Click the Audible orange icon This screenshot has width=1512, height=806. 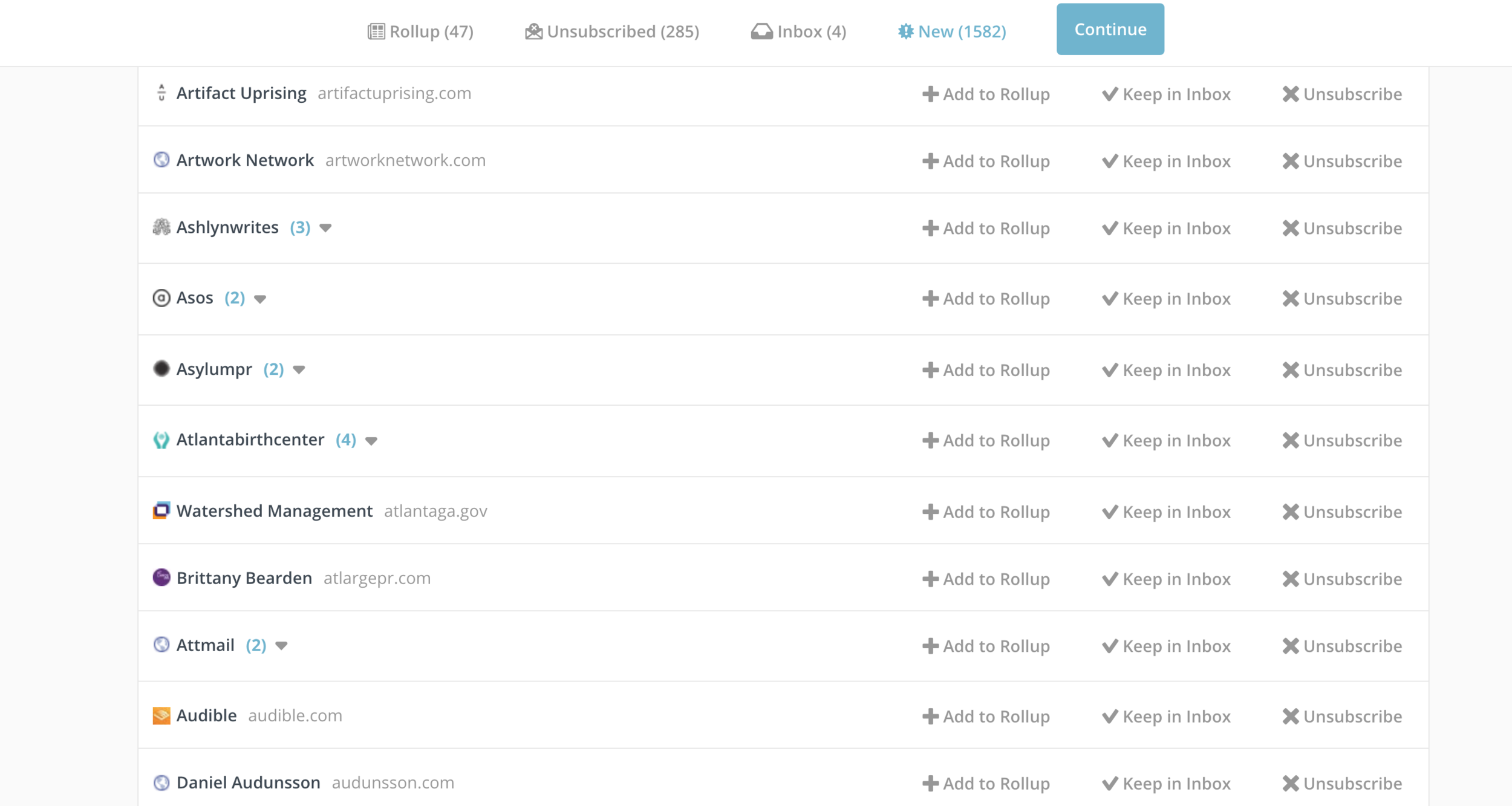click(x=161, y=716)
